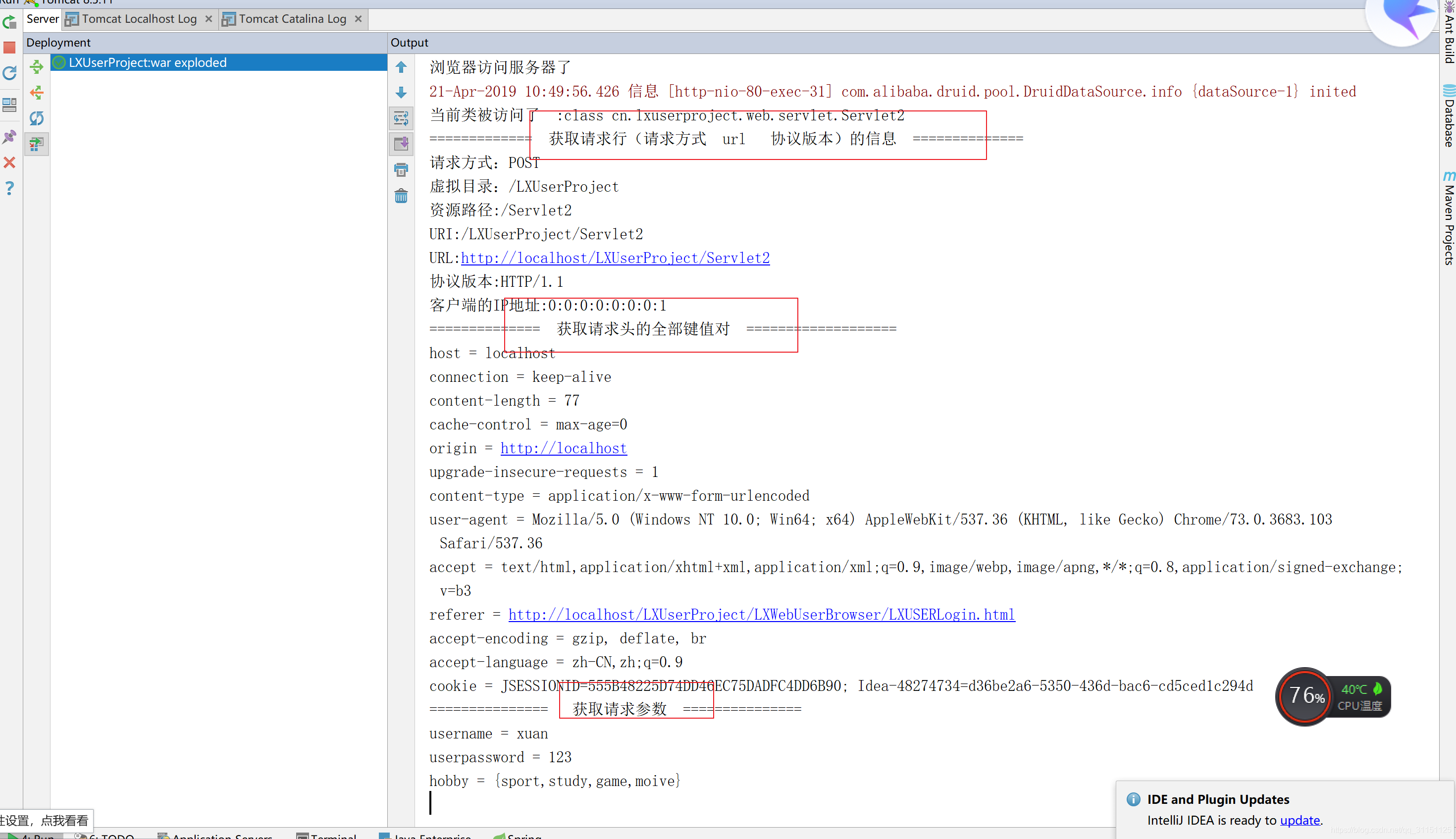Click the 'content-length = 77' line
This screenshot has width=1456, height=839.
(x=504, y=401)
